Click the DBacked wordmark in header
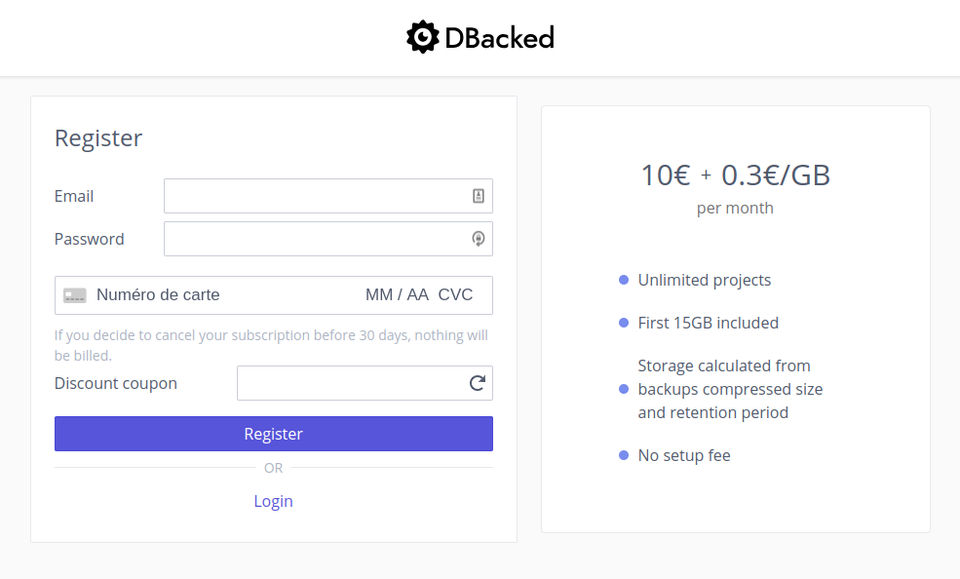The height and width of the screenshot is (579, 960). 499,38
